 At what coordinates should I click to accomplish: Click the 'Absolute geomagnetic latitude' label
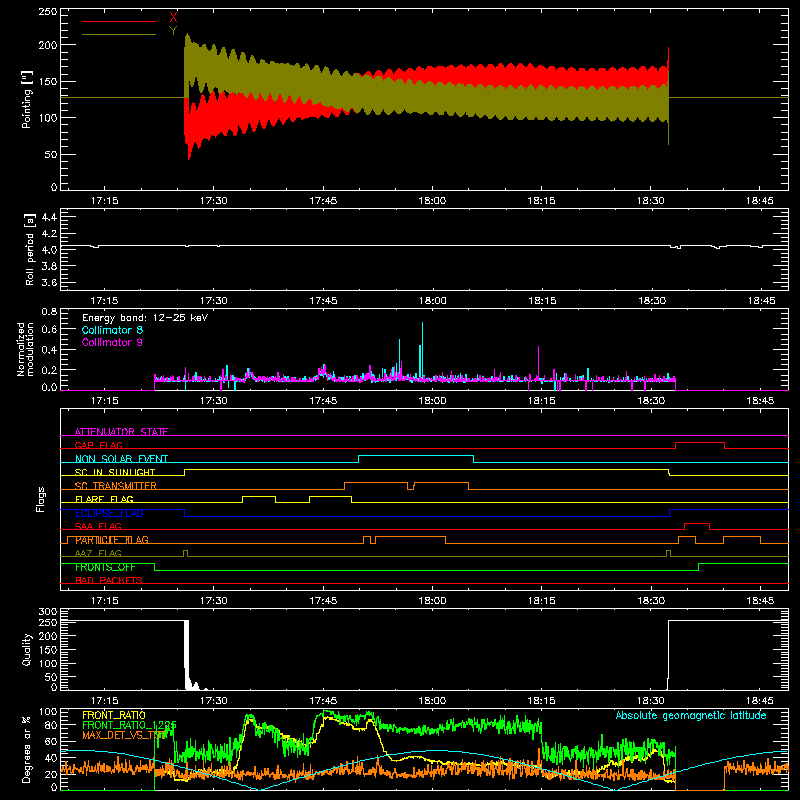coord(691,715)
